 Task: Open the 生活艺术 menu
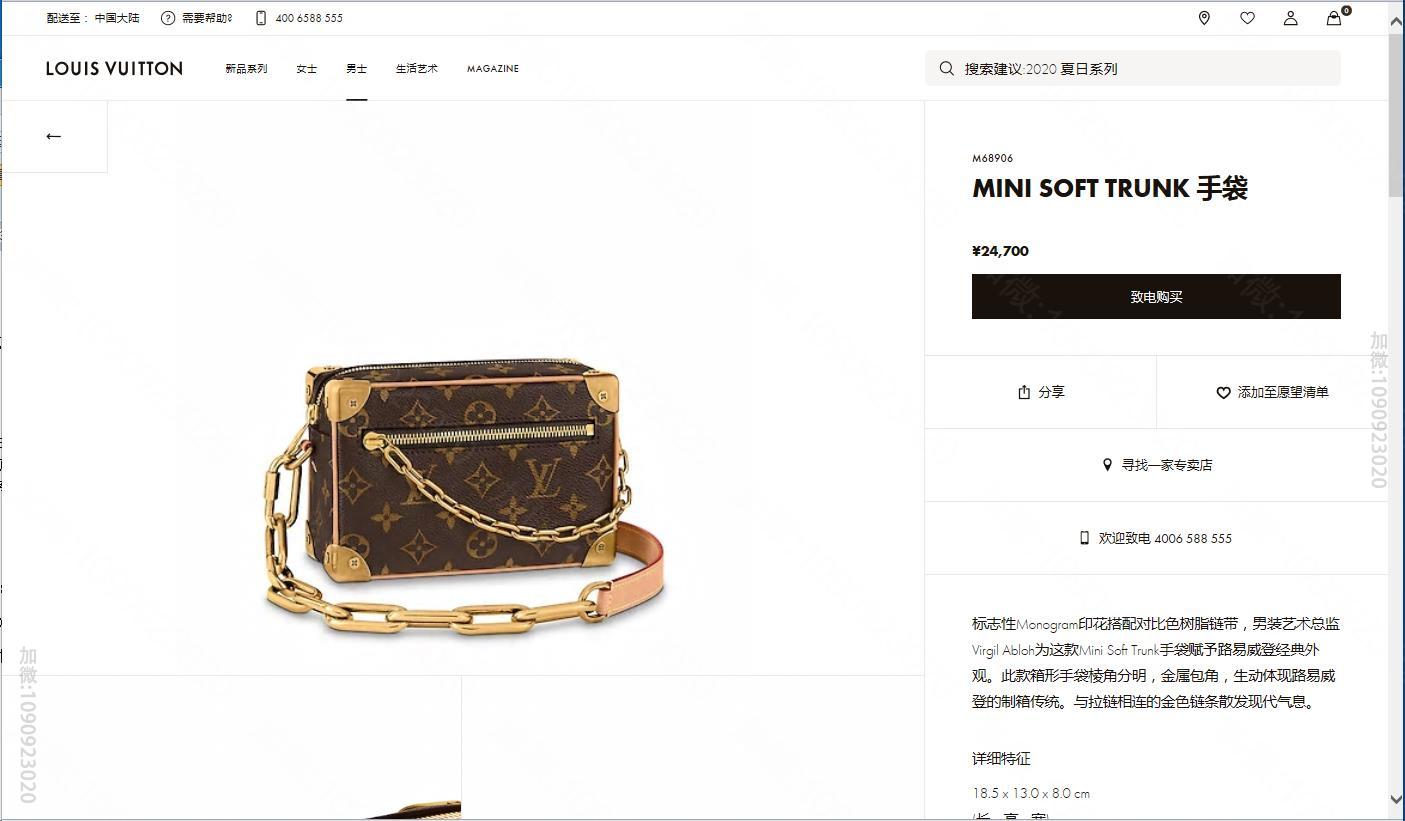point(417,69)
